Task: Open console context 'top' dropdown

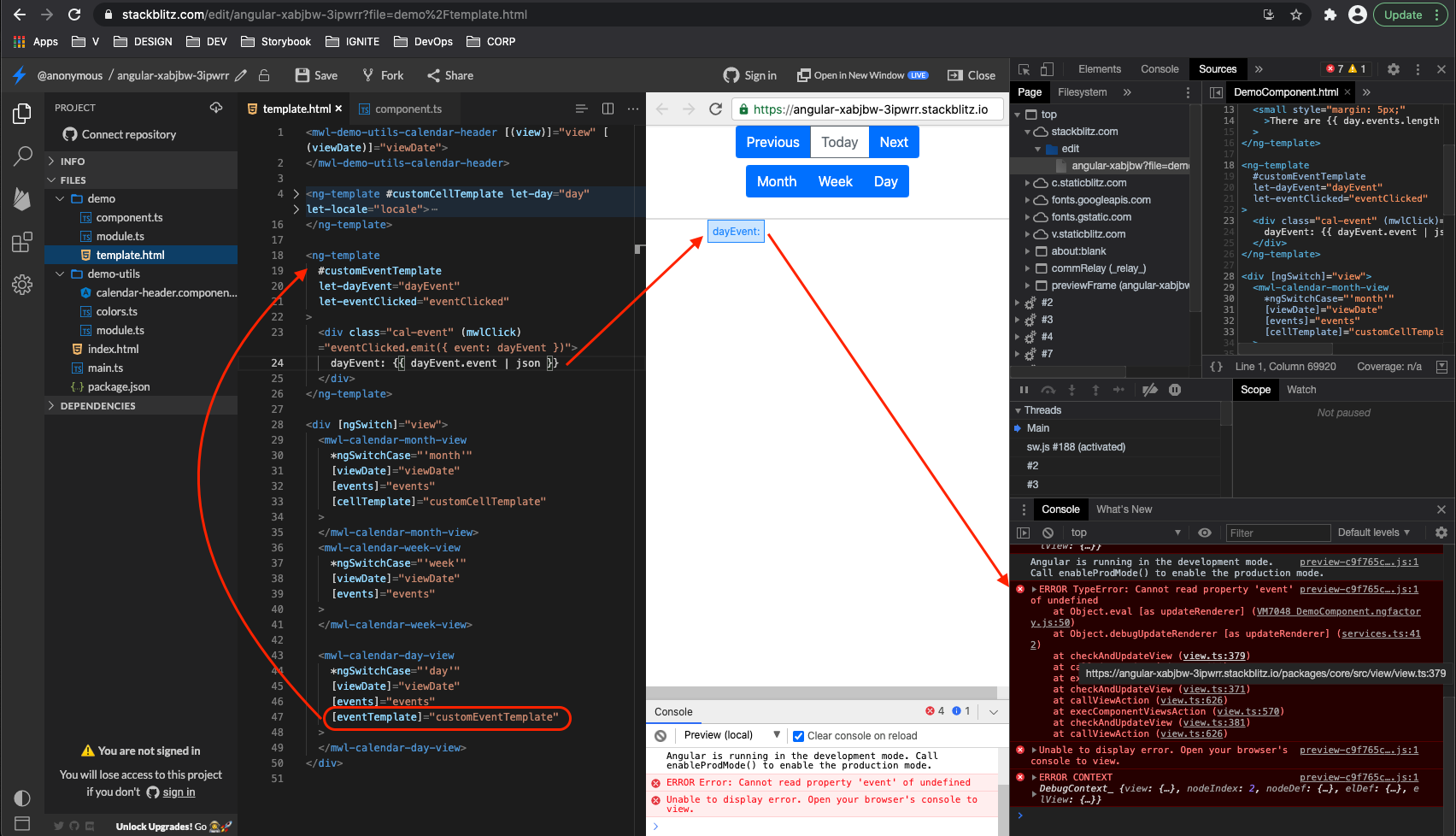Action: click(x=1125, y=533)
